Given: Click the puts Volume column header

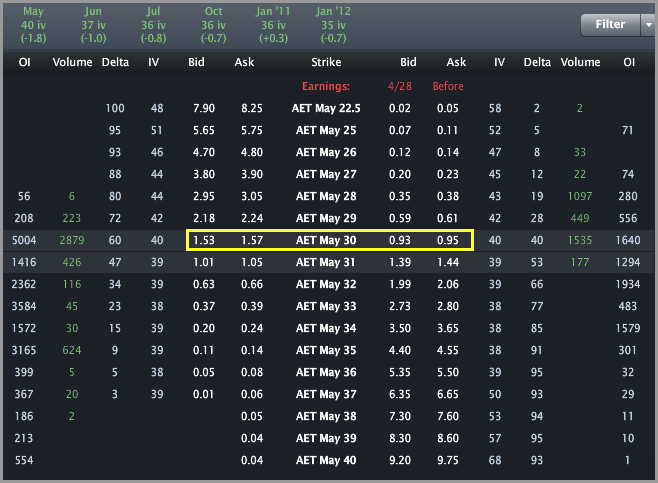Looking at the screenshot, I should click(x=580, y=62).
